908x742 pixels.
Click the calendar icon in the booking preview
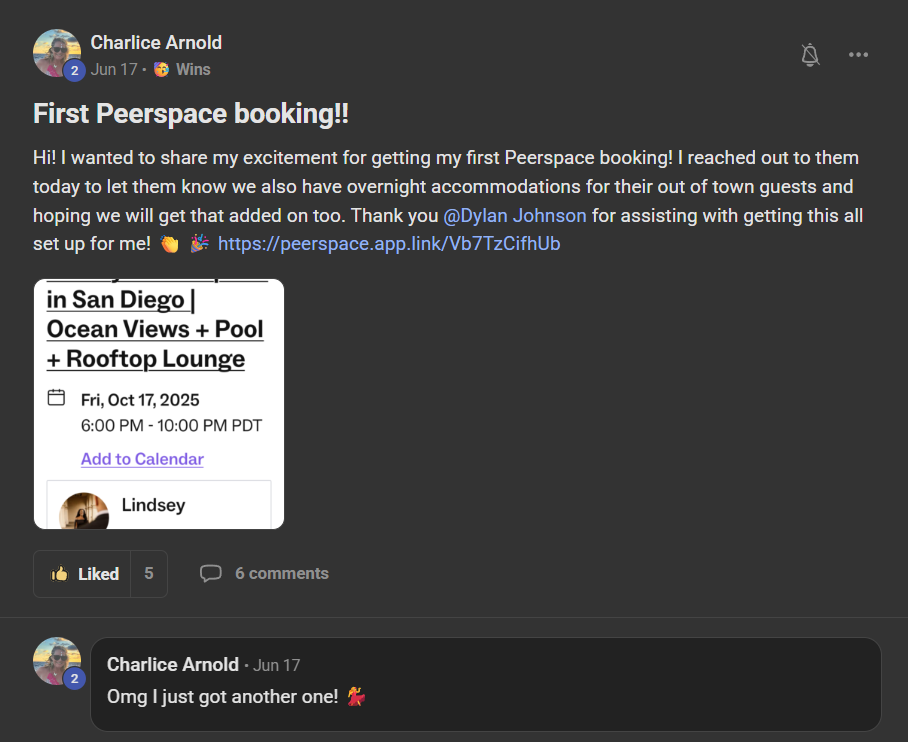coord(57,396)
